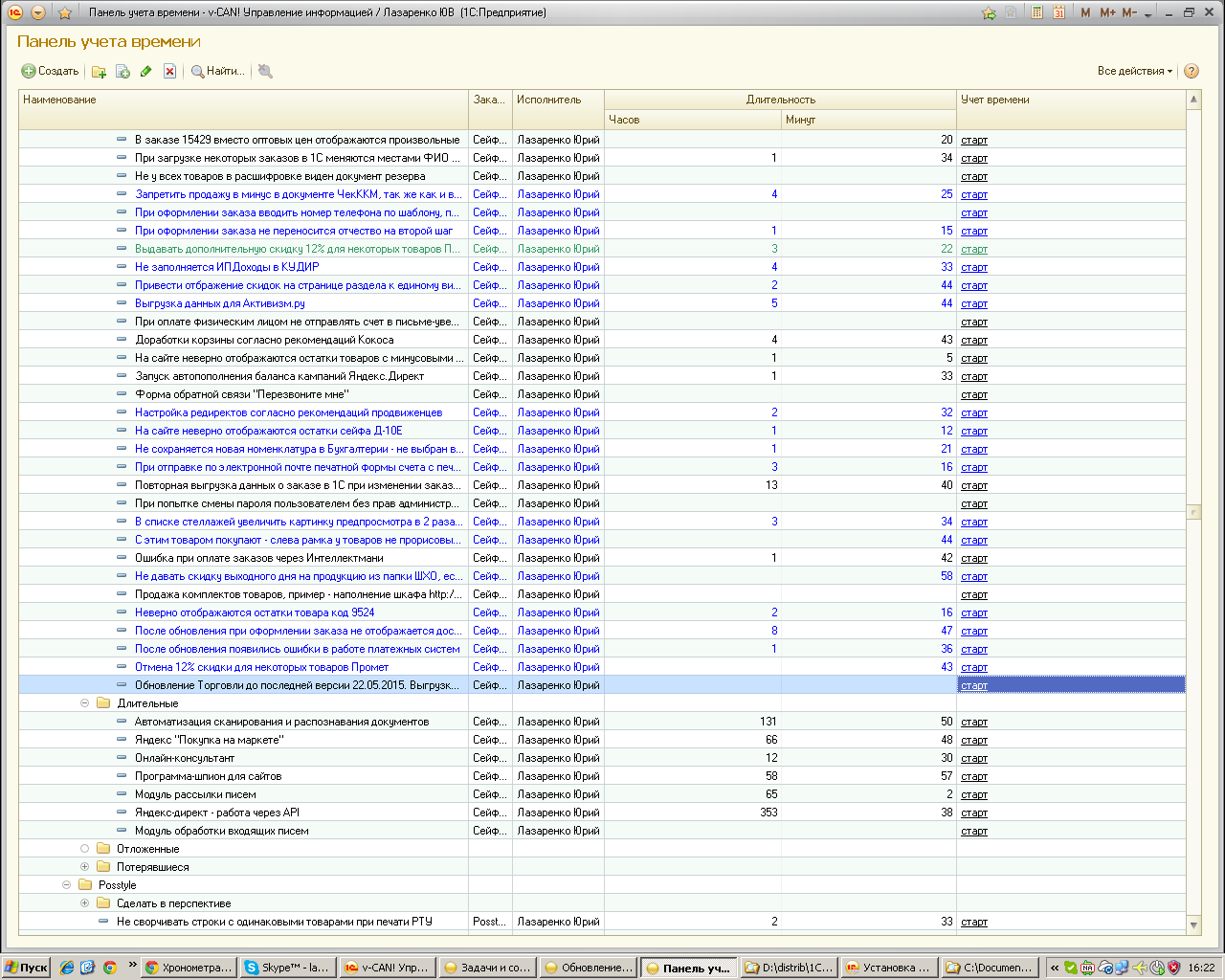Select row Не заполняется ИПДоходы в КУДИР
Screen dimensions: 1225x980
coord(601,267)
